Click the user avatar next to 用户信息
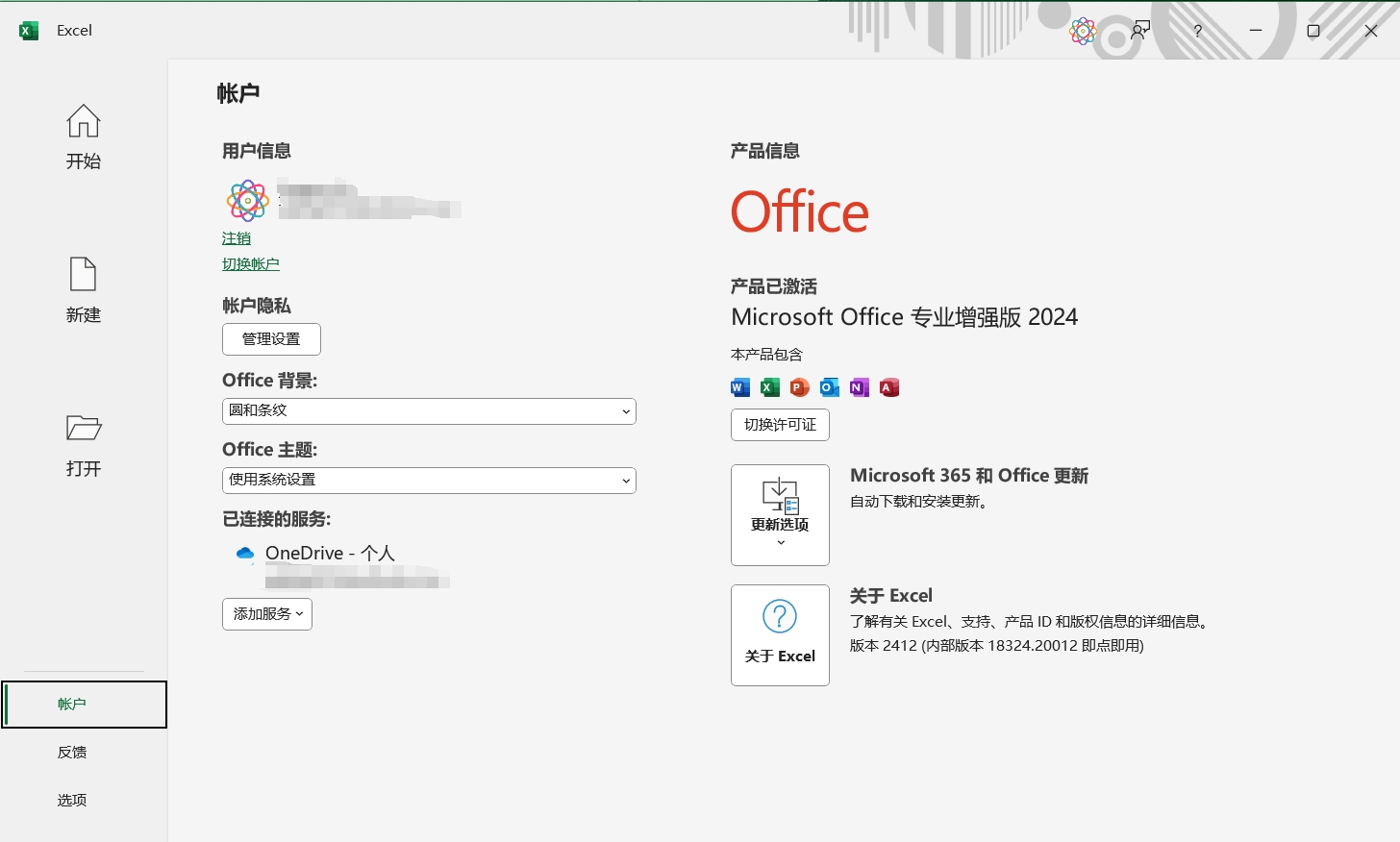The width and height of the screenshot is (1400, 842). click(x=247, y=201)
